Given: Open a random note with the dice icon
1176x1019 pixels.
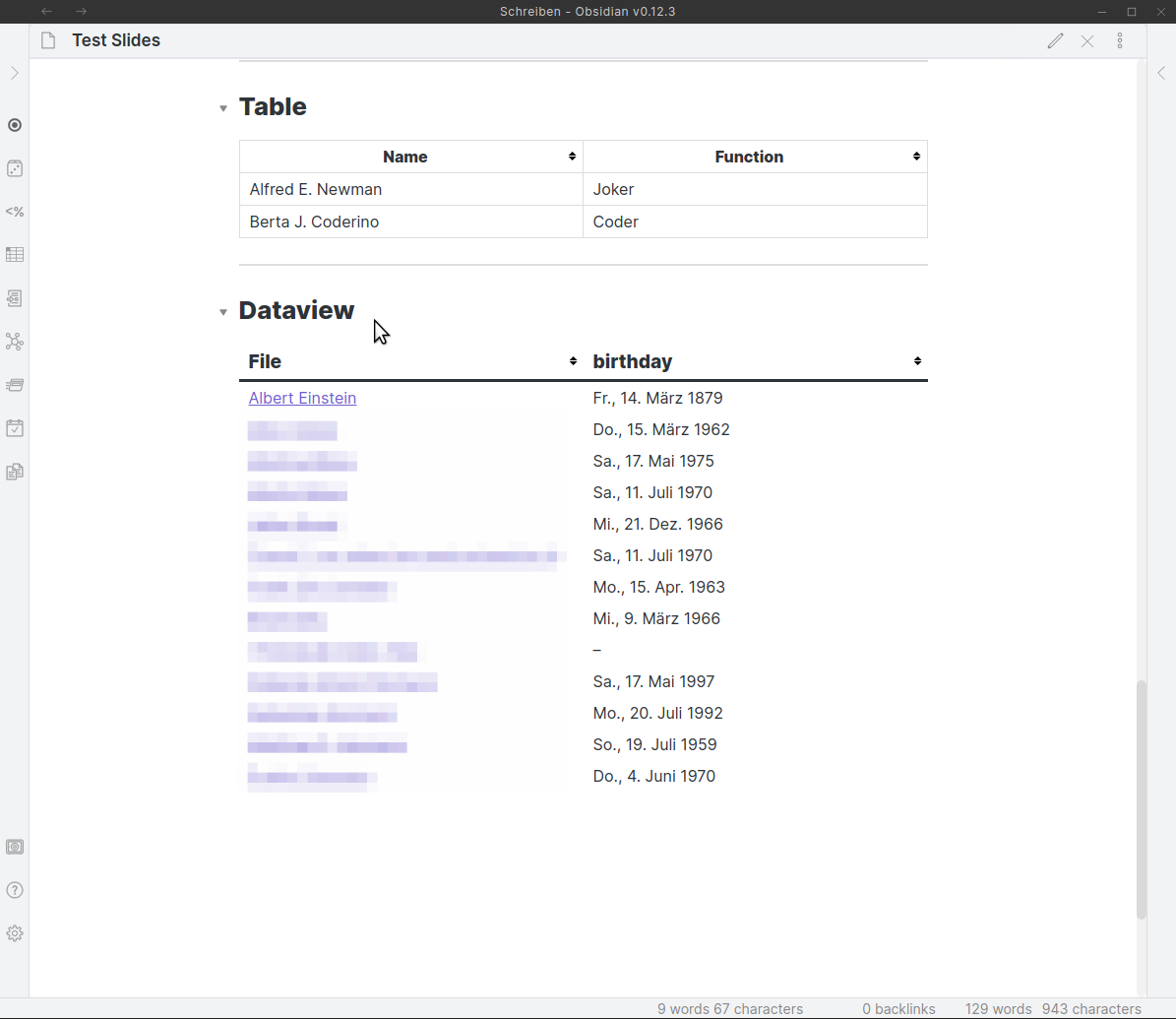Looking at the screenshot, I should coord(15,168).
